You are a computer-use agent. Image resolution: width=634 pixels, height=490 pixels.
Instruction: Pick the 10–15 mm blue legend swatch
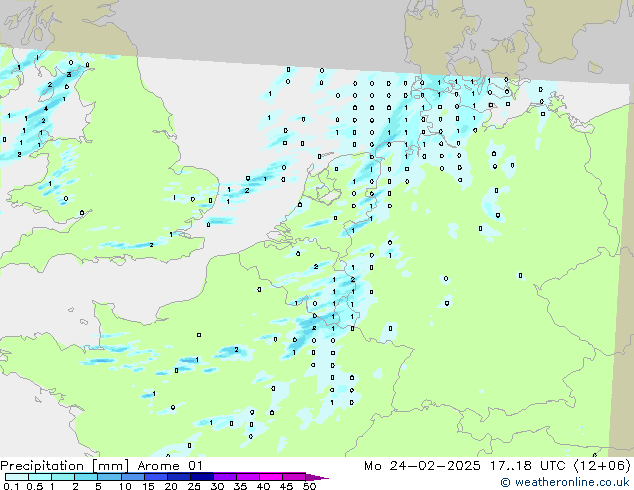tap(132, 477)
